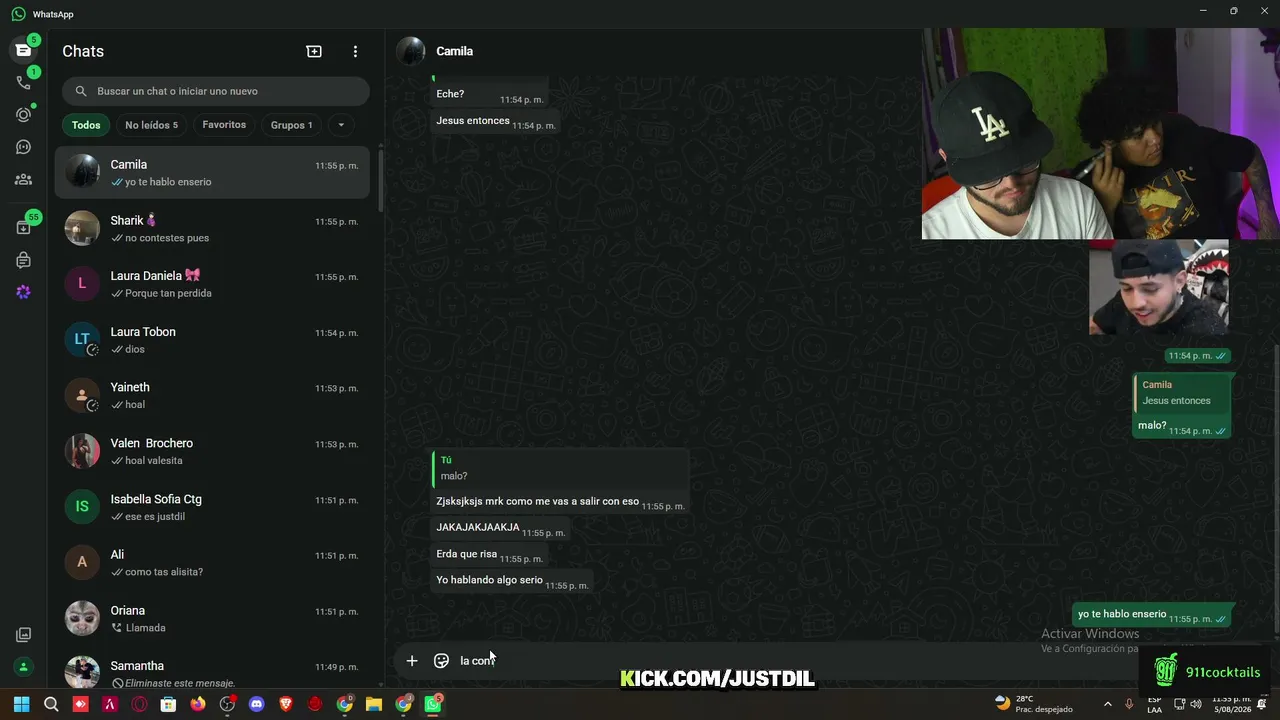Select the Todos chat filter
The image size is (1280, 720).
pos(86,125)
